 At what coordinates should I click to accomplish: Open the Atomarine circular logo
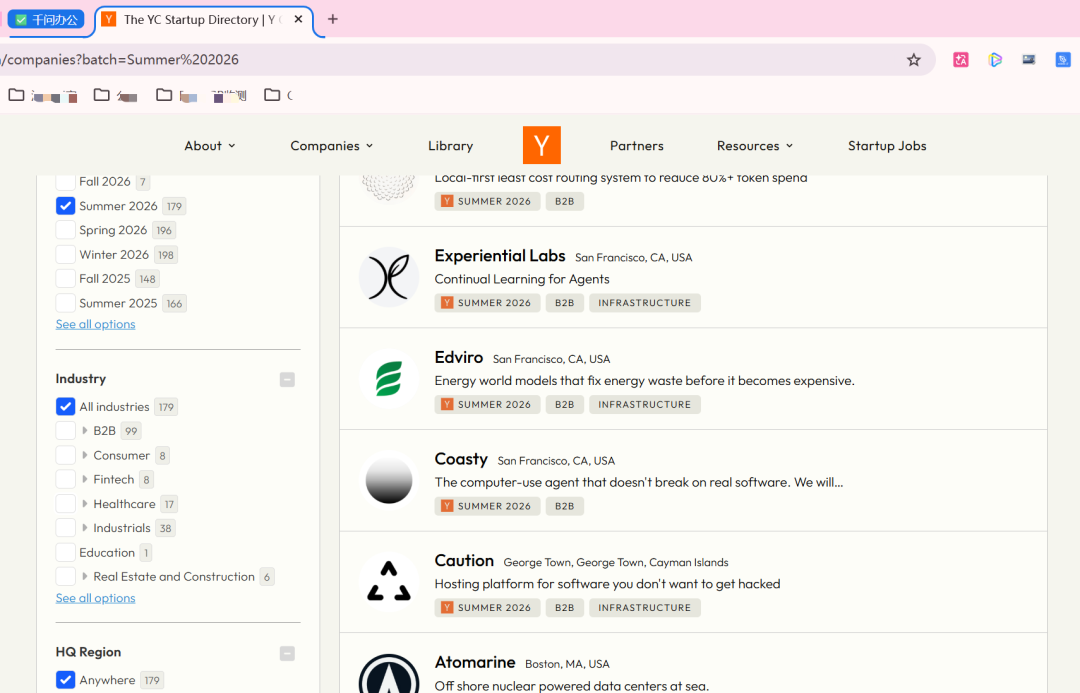click(x=389, y=674)
